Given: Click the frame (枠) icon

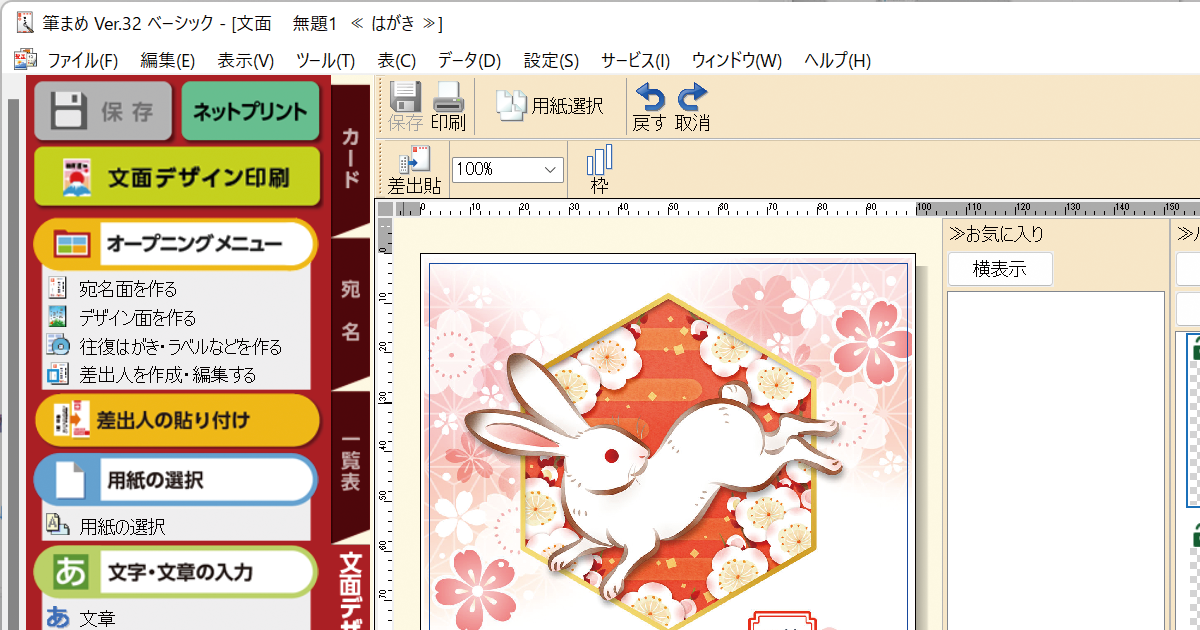Looking at the screenshot, I should pos(599,170).
